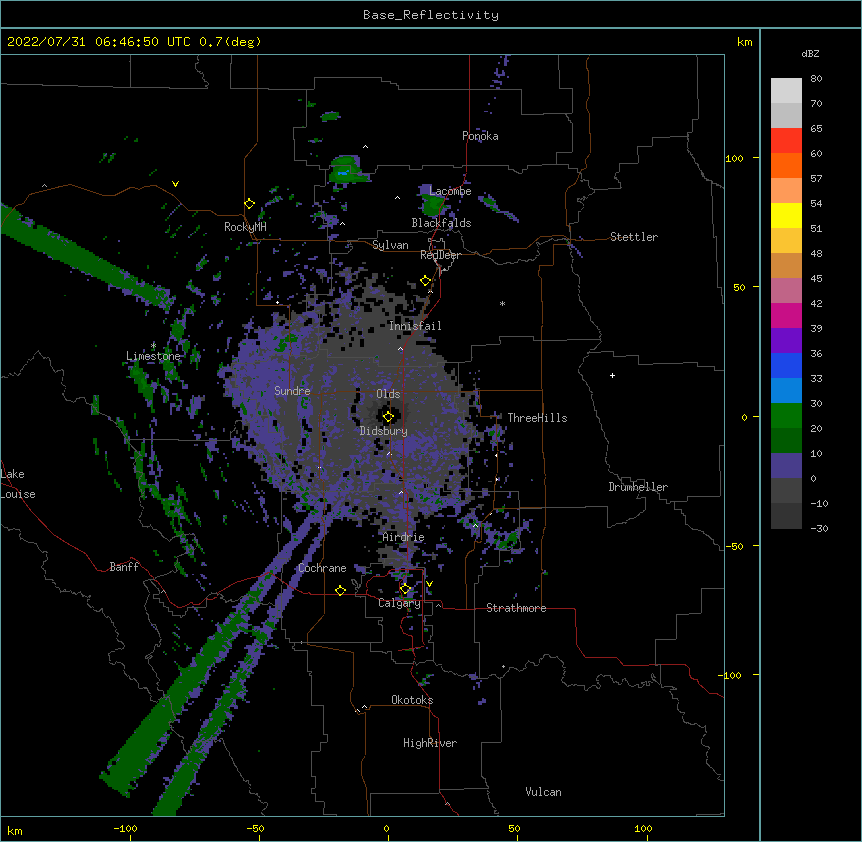
Task: Click the Banff label on the map
Action: 124,567
